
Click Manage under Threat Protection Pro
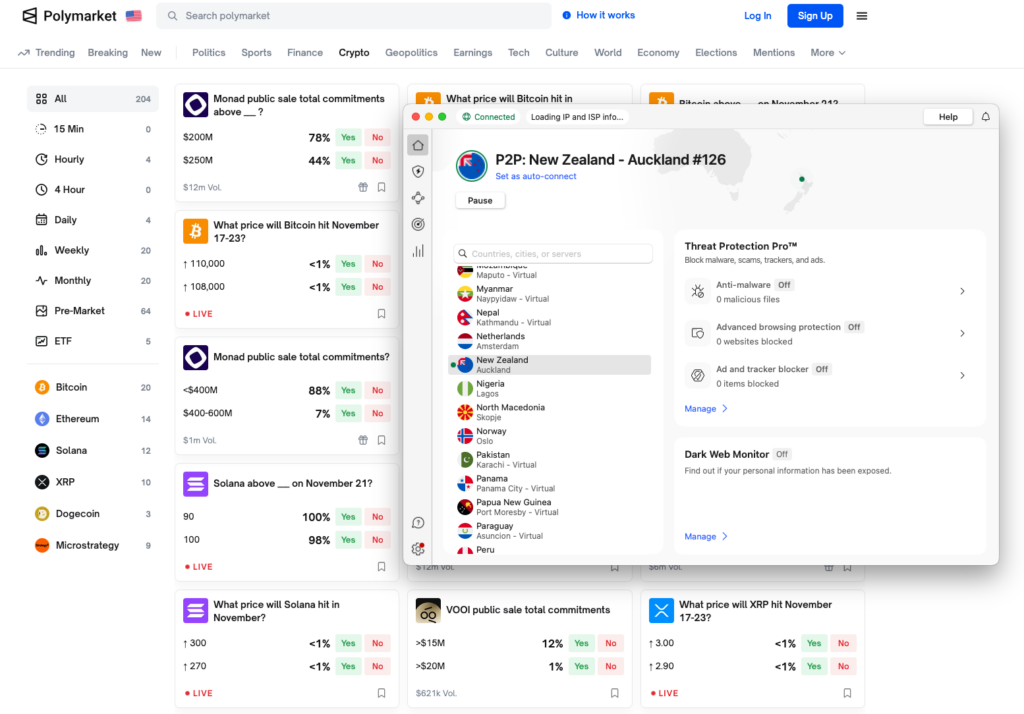pos(705,409)
